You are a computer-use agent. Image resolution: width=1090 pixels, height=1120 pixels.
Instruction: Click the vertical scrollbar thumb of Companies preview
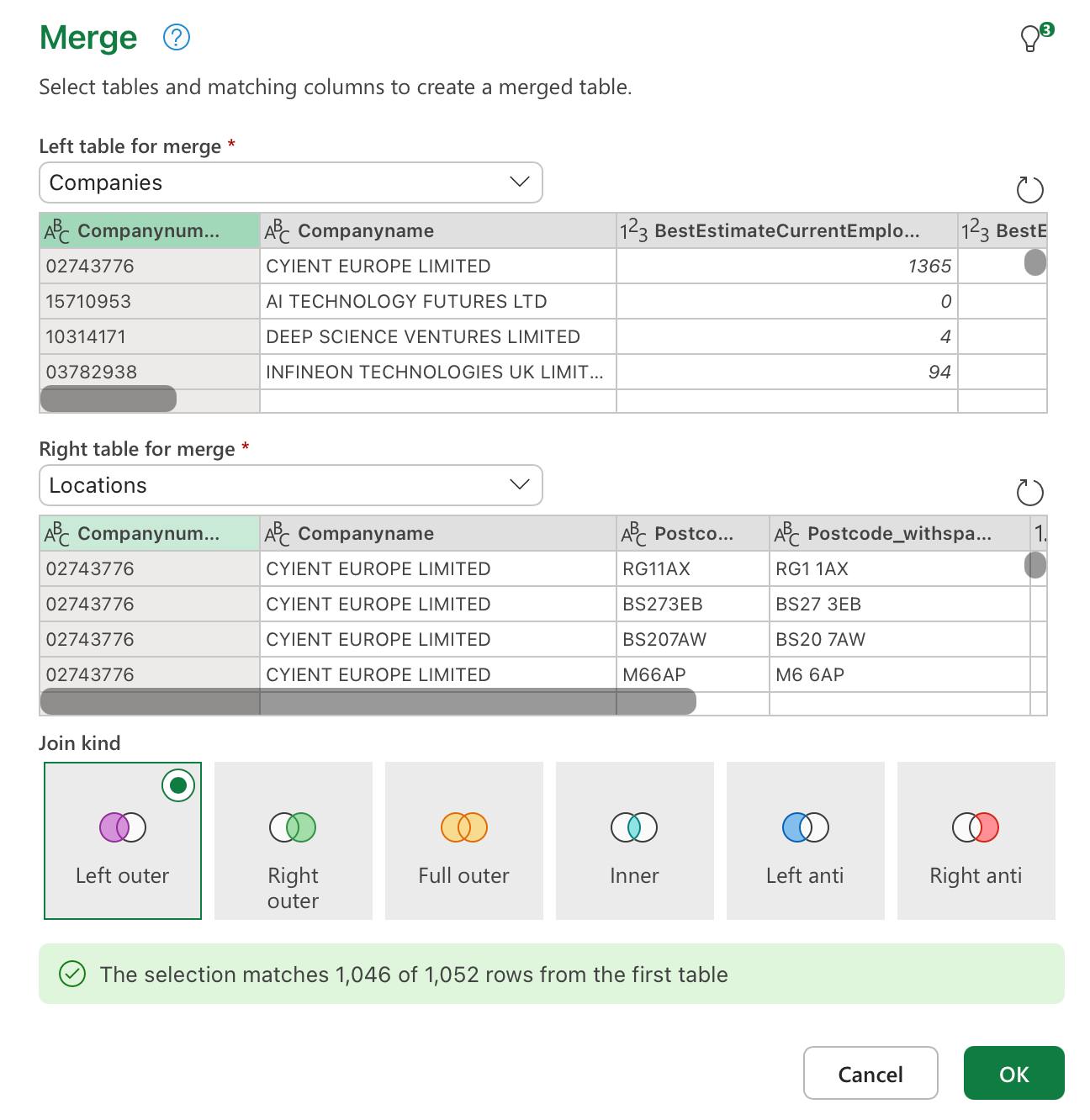[x=1035, y=262]
